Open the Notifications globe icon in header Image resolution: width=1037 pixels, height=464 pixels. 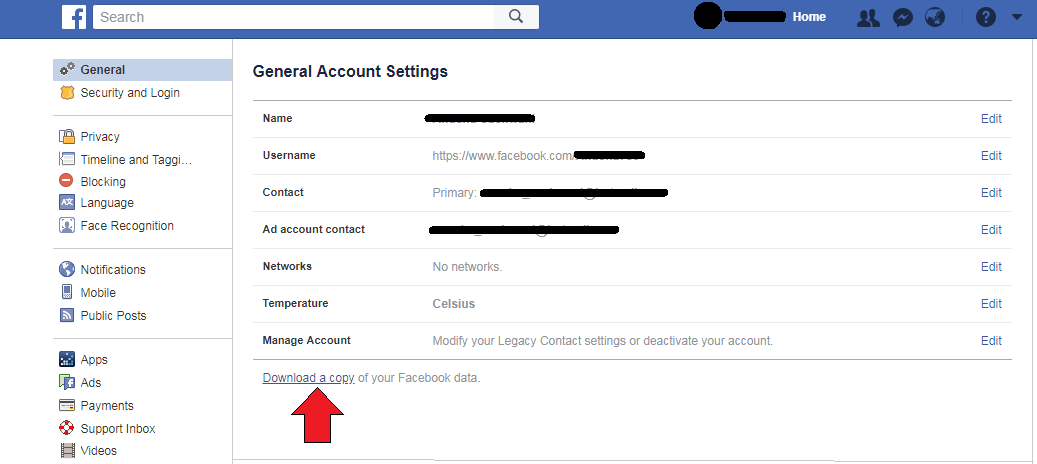pos(935,17)
